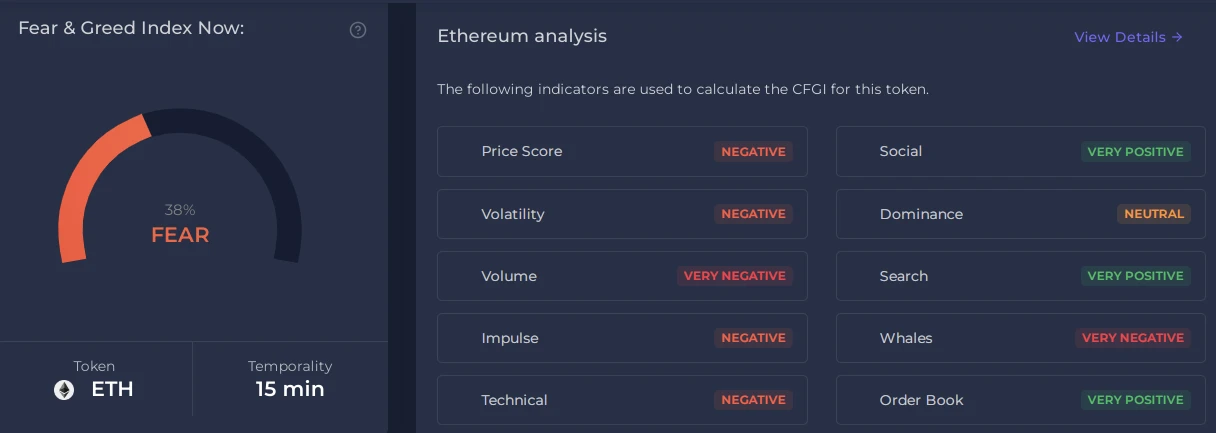Click the arrow beside View Details

coord(1177,37)
